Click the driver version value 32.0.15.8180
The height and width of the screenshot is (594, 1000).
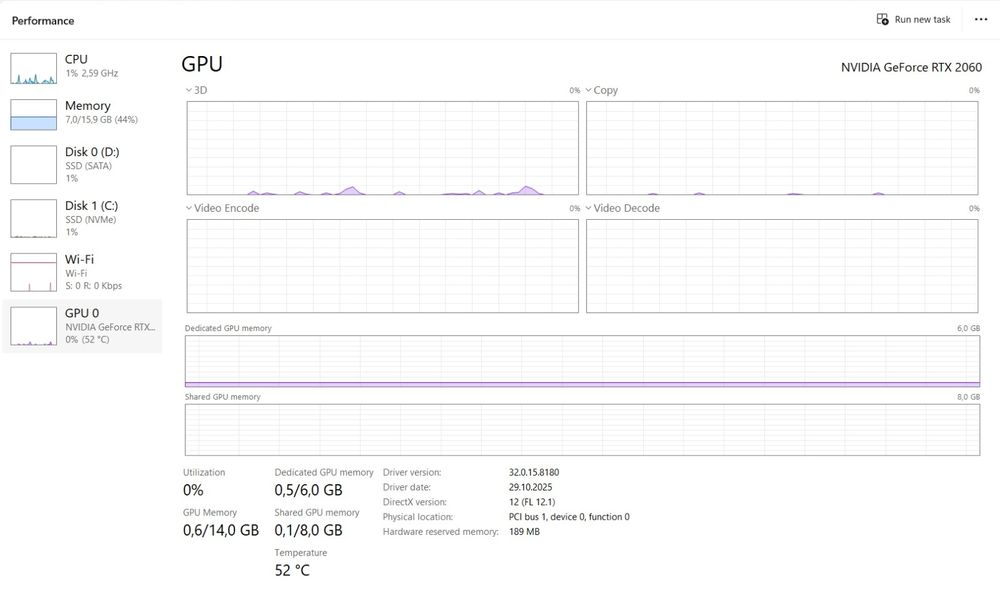(x=536, y=472)
